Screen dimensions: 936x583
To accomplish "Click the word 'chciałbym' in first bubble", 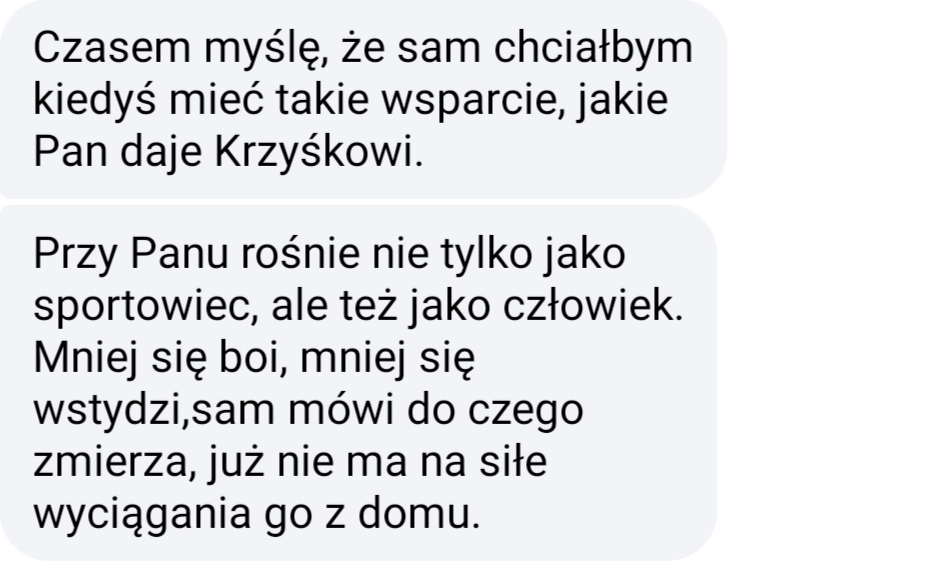I will pyautogui.click(x=593, y=47).
